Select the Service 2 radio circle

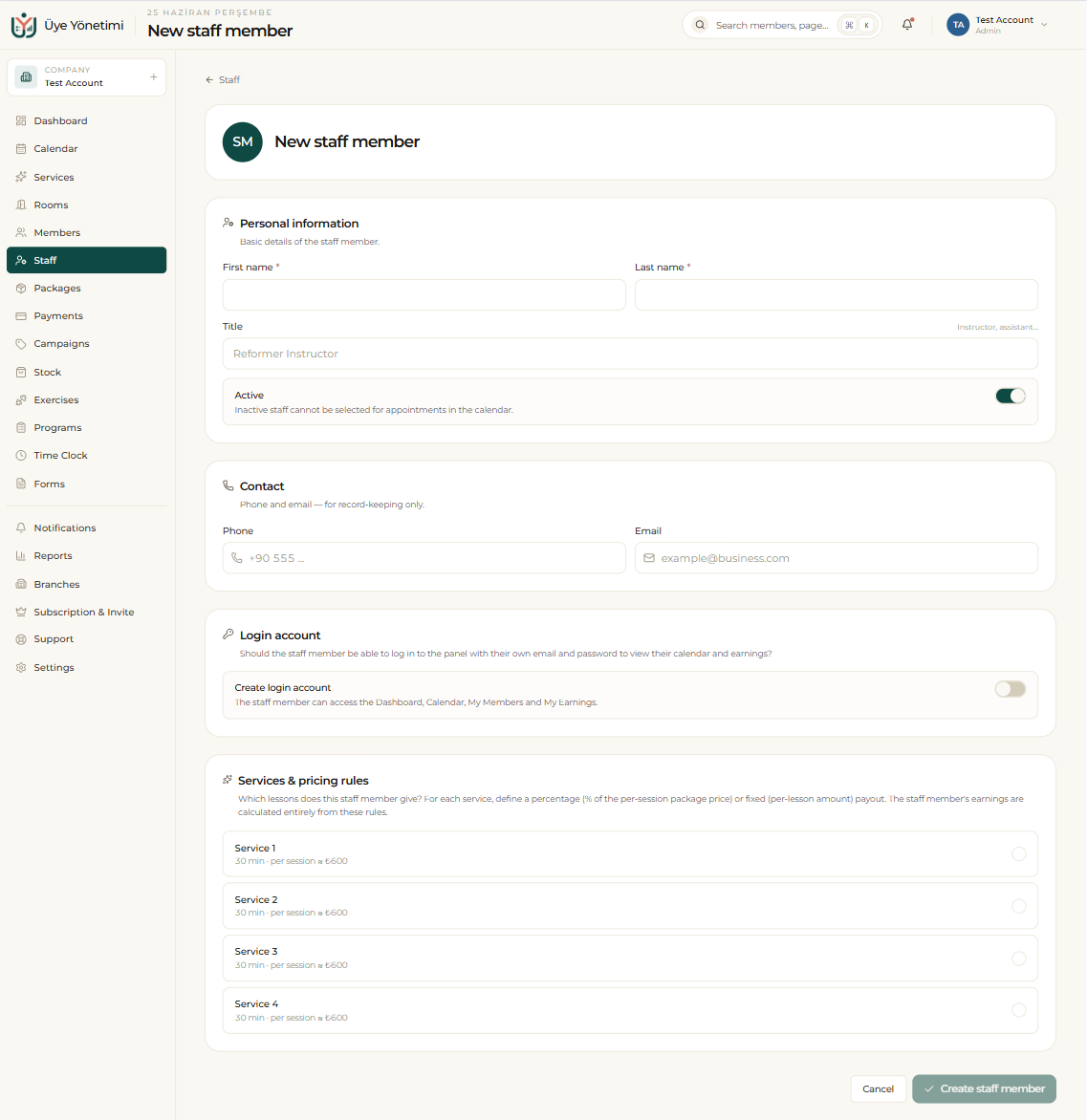1019,906
